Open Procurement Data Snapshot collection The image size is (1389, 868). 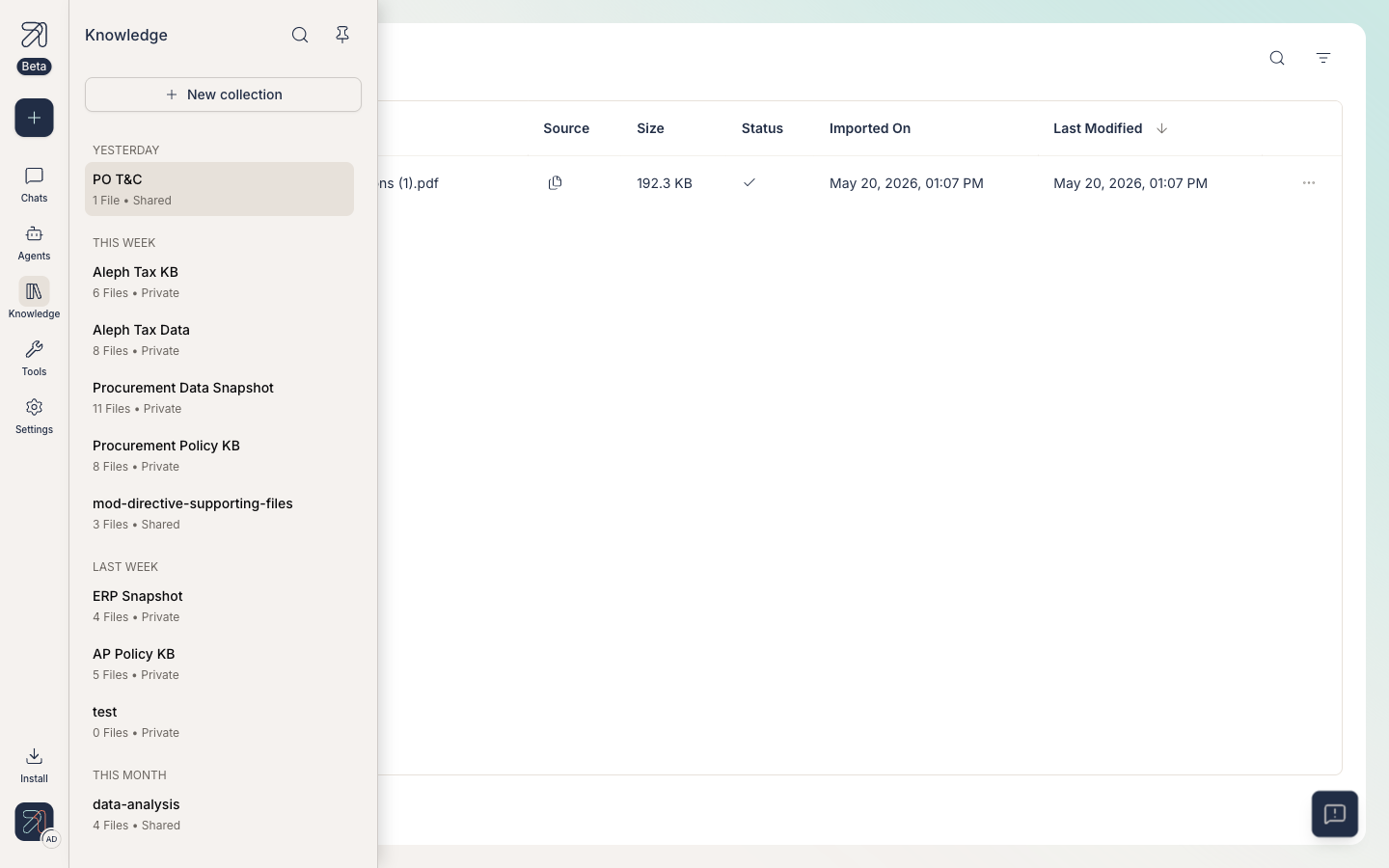tap(219, 397)
